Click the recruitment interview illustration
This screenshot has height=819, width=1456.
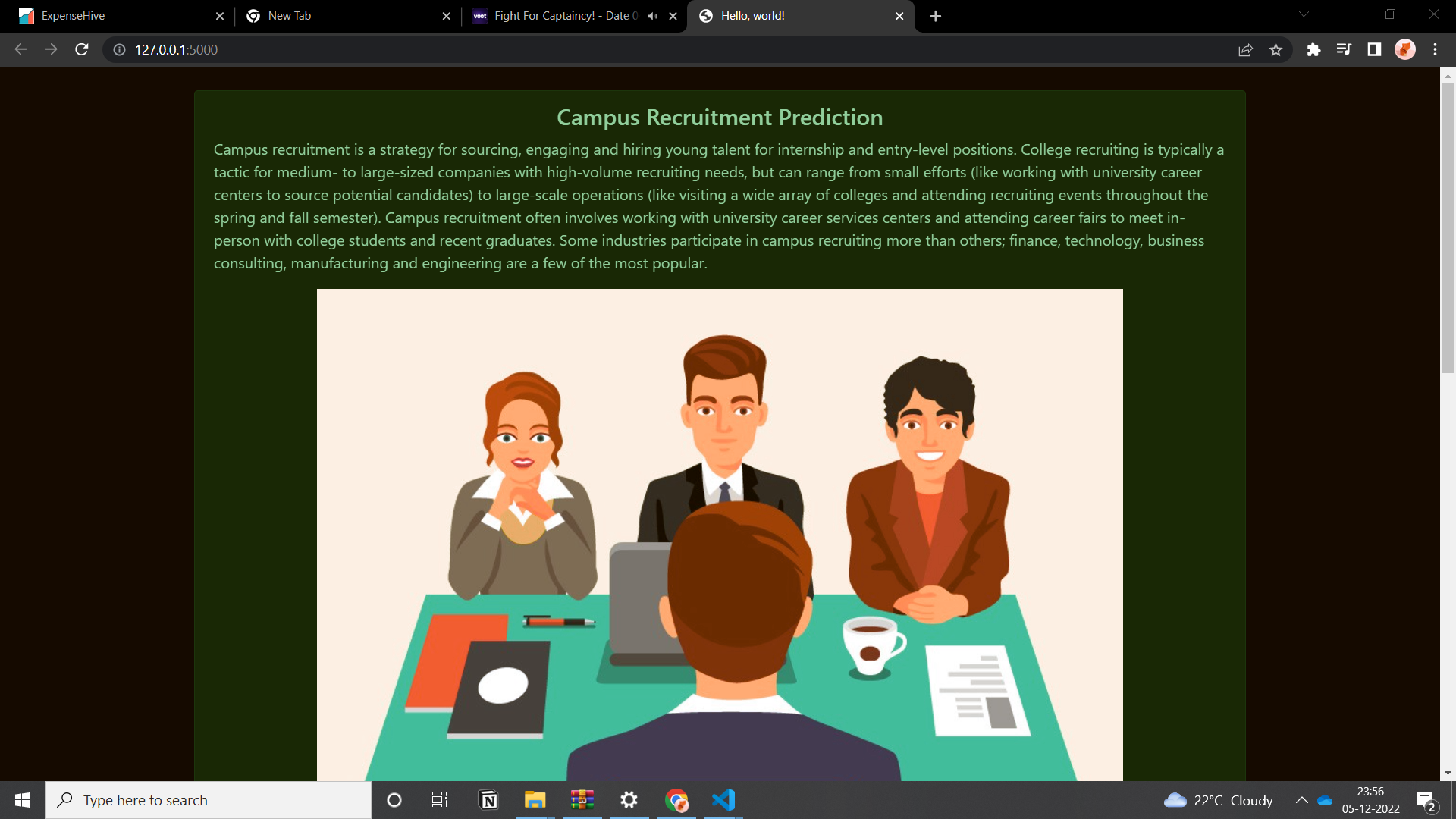click(x=719, y=535)
